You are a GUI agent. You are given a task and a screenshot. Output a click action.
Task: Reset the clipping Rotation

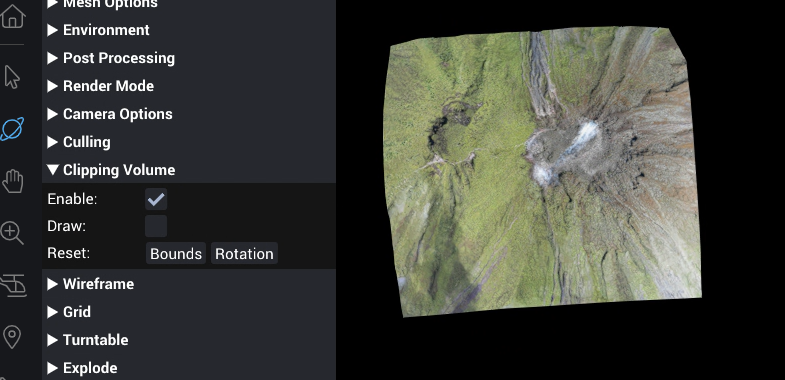pyautogui.click(x=244, y=253)
